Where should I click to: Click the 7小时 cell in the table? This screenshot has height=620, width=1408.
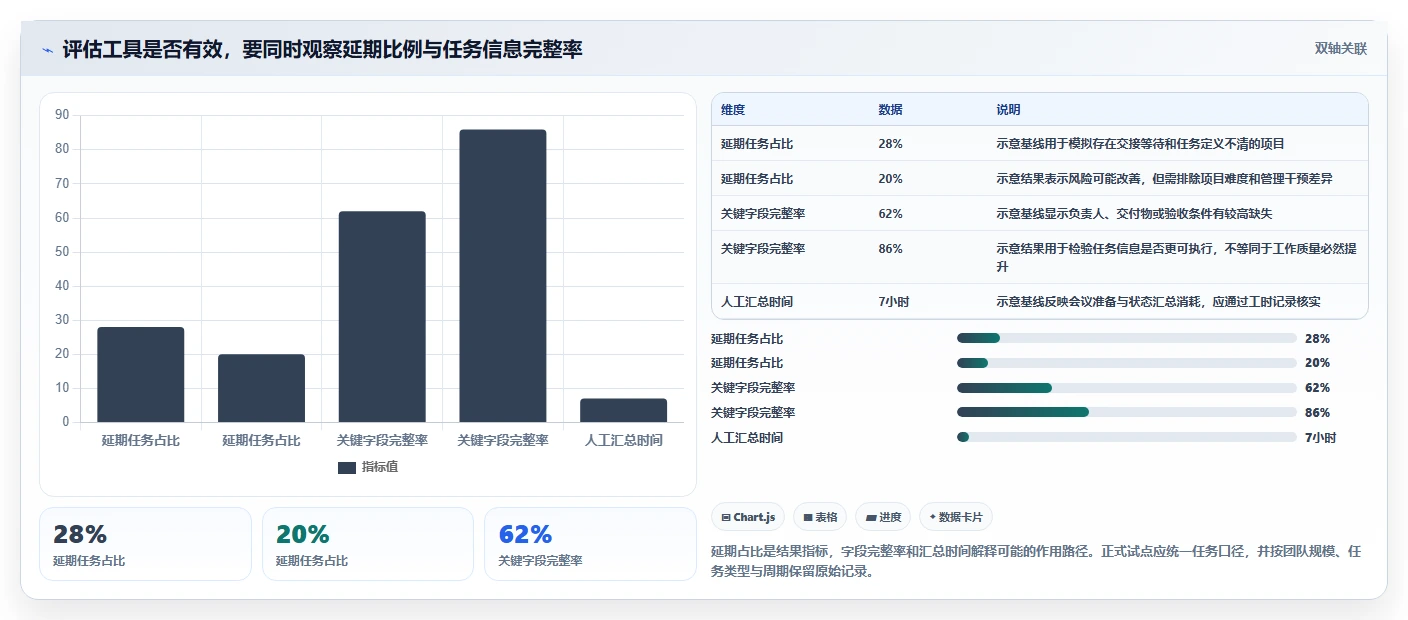pyautogui.click(x=894, y=301)
